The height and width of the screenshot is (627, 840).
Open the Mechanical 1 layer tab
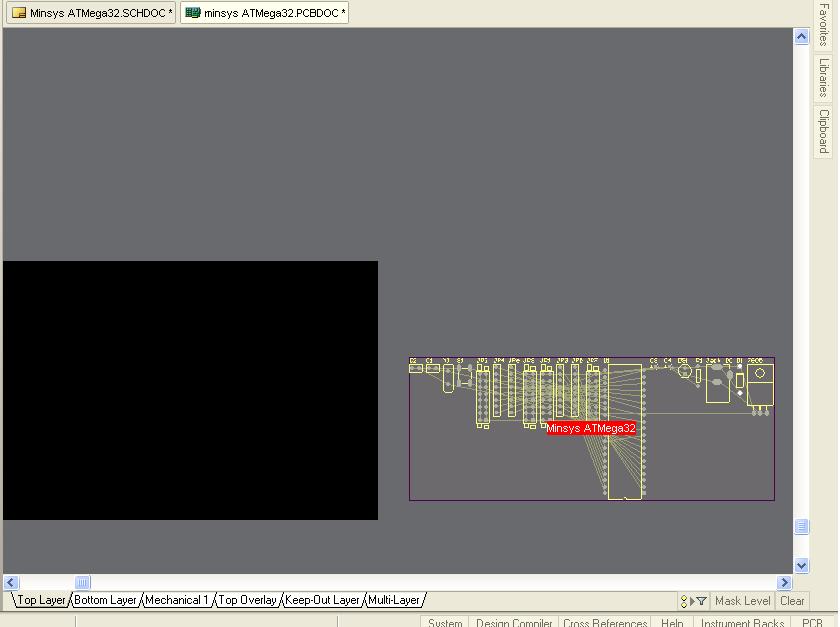[178, 600]
